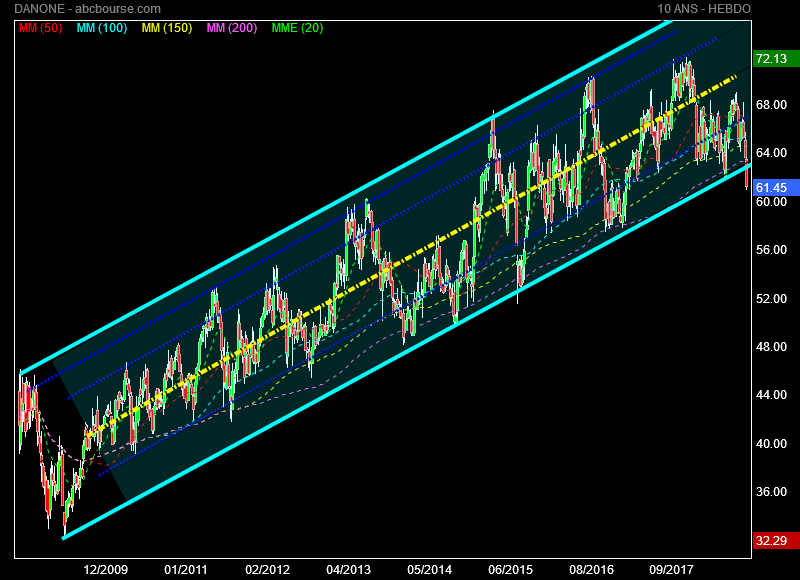Click the 68.00 price axis label
This screenshot has width=800, height=580.
[771, 105]
